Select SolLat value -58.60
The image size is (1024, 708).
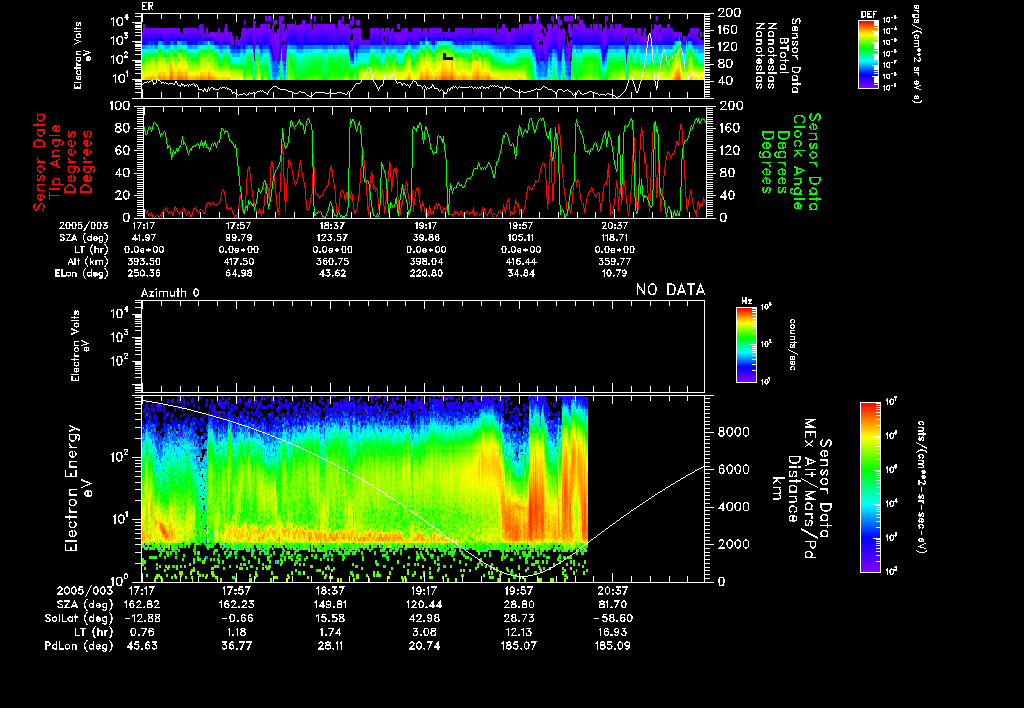(612, 618)
